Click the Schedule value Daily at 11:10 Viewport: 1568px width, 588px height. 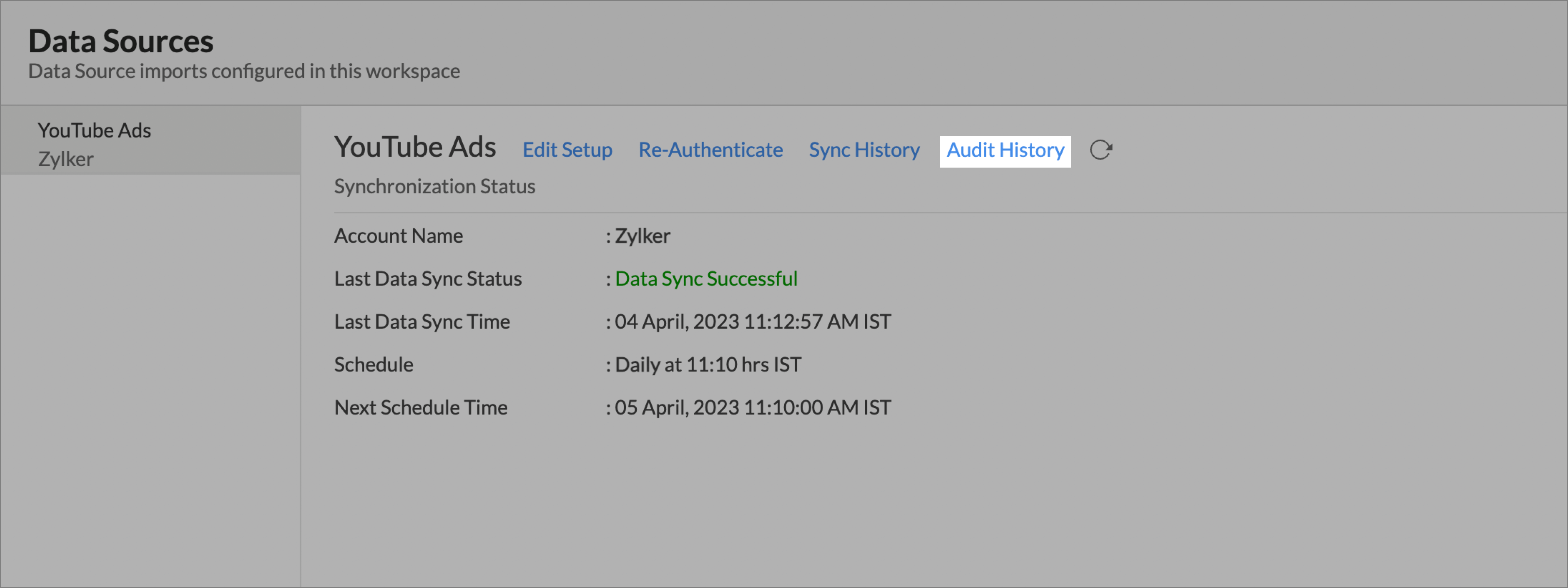point(707,365)
